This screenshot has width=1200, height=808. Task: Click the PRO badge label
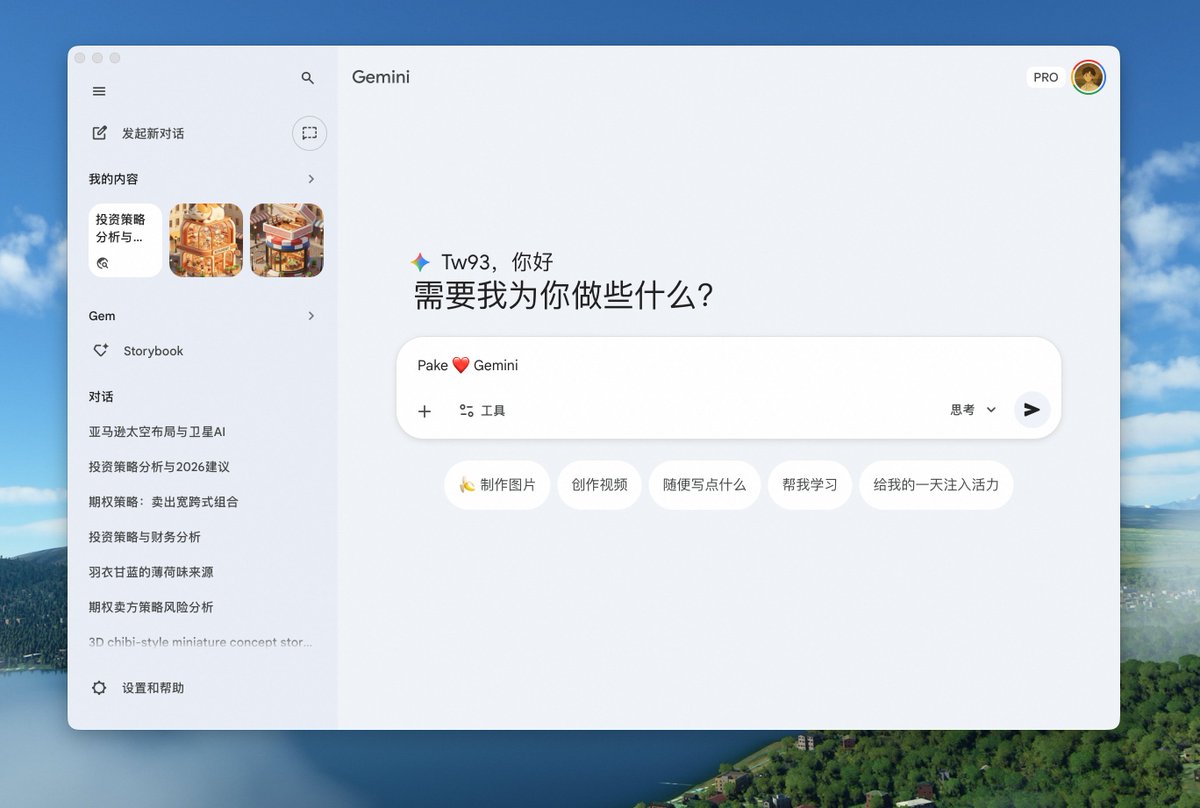[1045, 76]
